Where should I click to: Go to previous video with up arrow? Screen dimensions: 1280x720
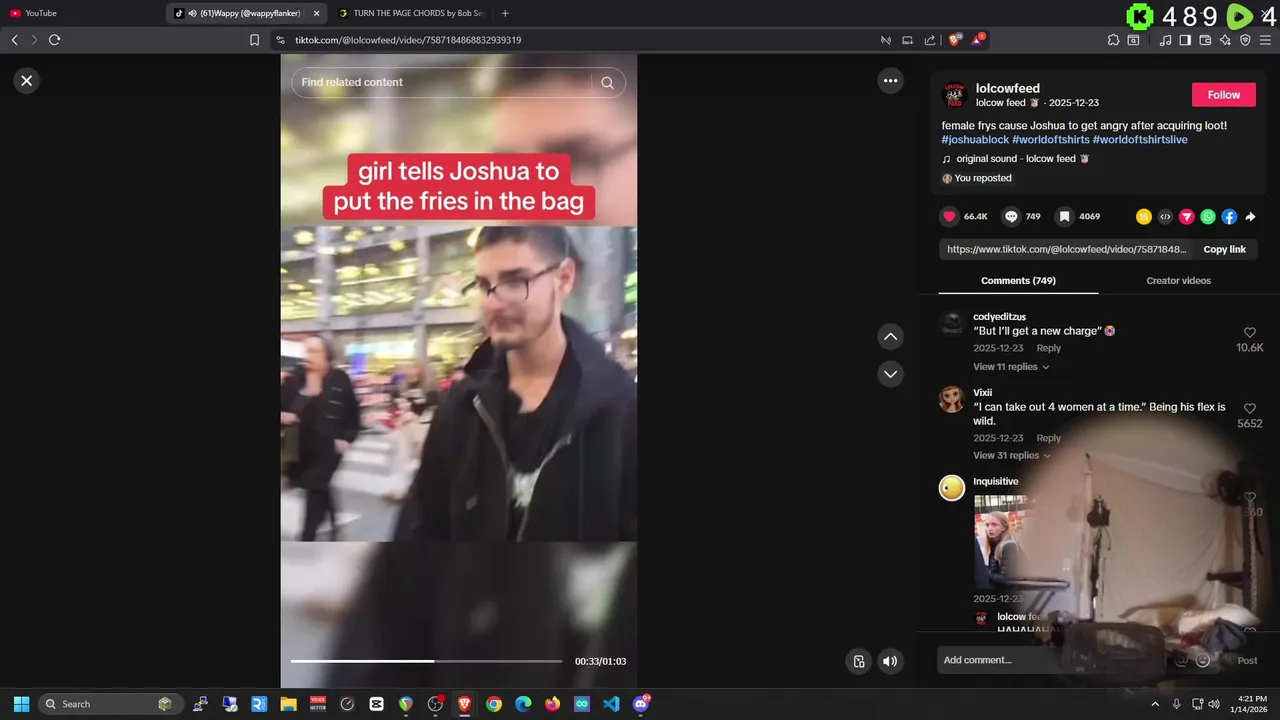(890, 337)
